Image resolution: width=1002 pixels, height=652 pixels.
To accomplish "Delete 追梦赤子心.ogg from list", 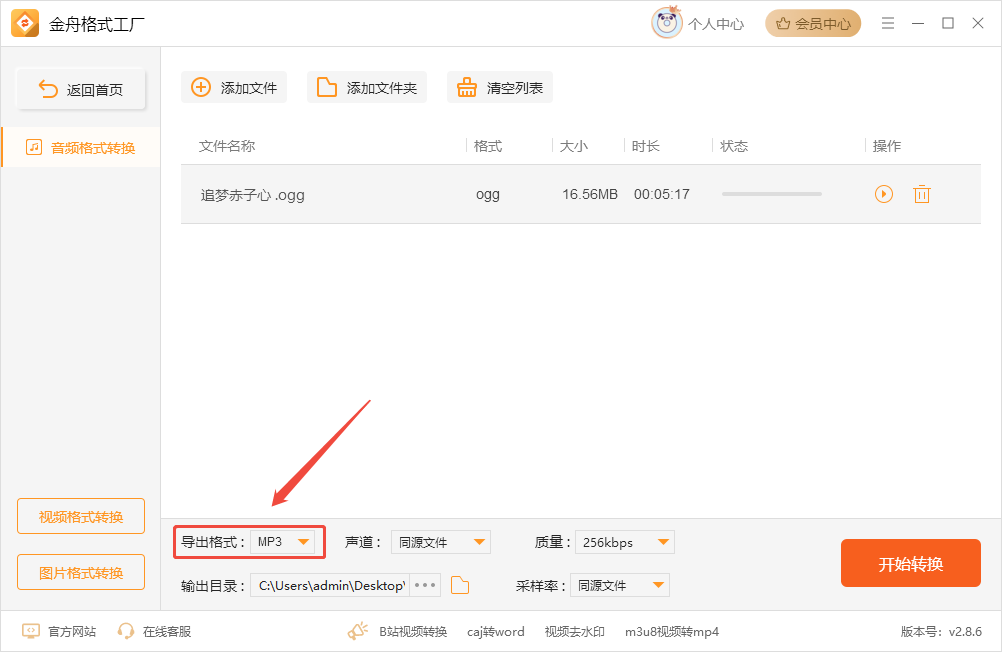I will [x=921, y=194].
